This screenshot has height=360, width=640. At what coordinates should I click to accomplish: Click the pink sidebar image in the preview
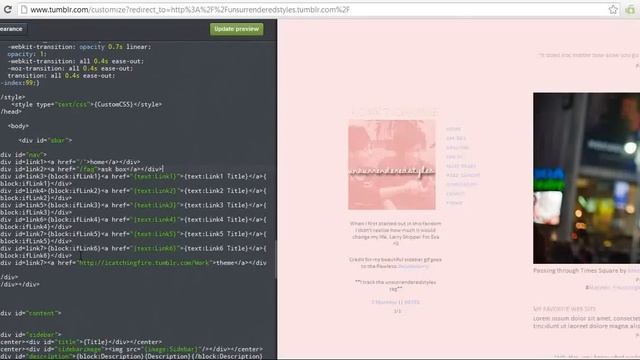pos(392,164)
